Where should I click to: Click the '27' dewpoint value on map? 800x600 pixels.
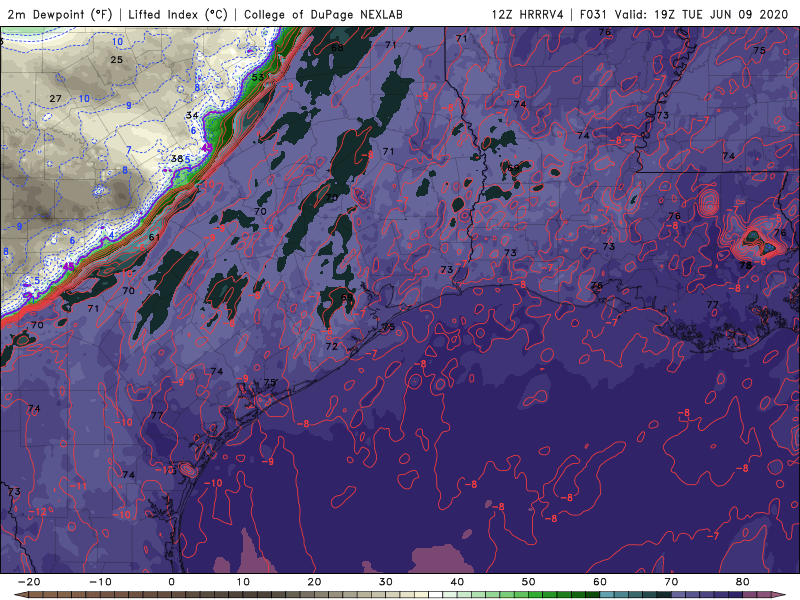(56, 98)
